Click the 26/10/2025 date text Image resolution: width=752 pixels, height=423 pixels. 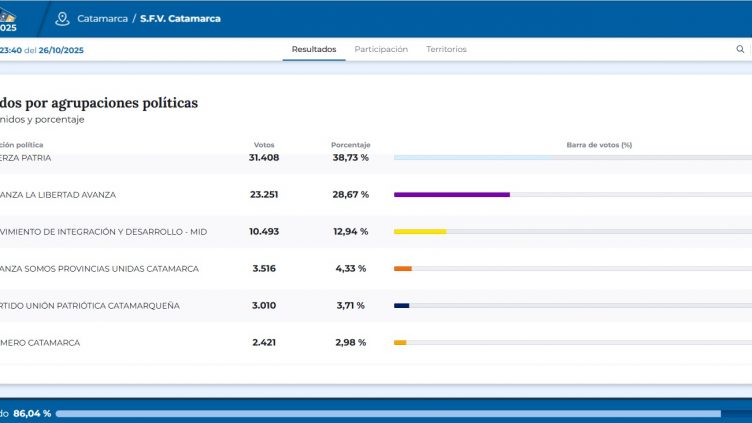(61, 50)
